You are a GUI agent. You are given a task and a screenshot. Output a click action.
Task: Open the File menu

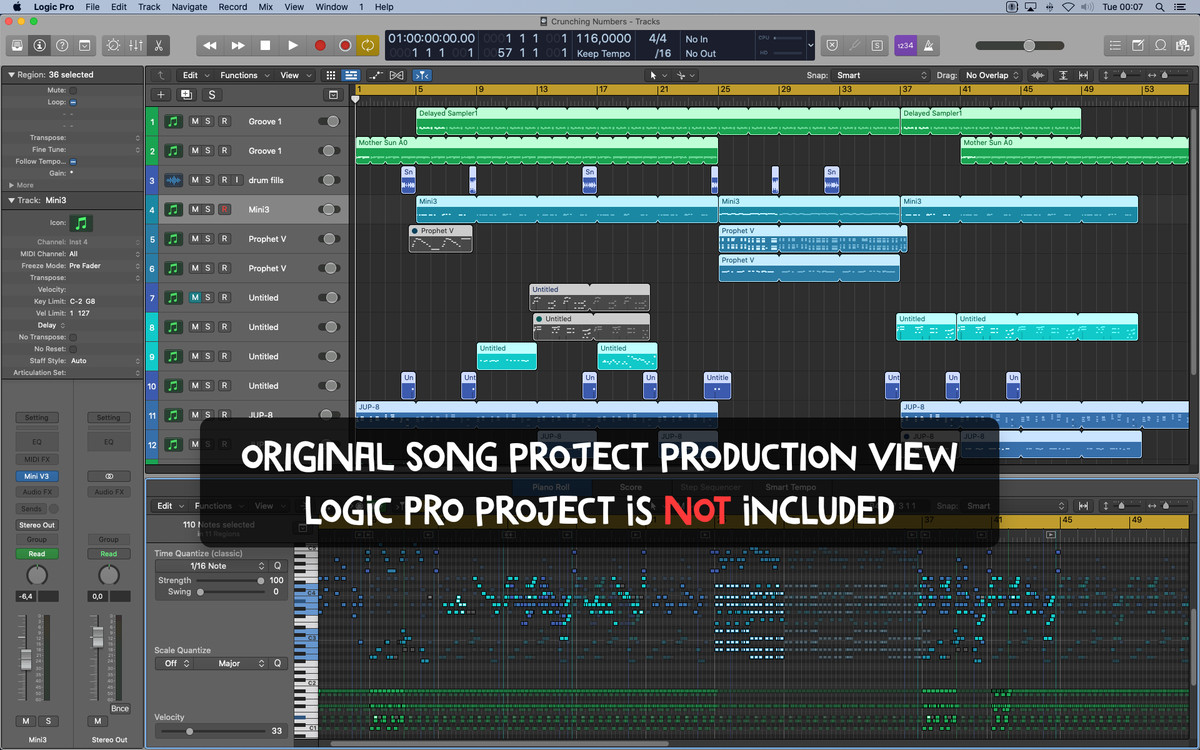click(92, 7)
